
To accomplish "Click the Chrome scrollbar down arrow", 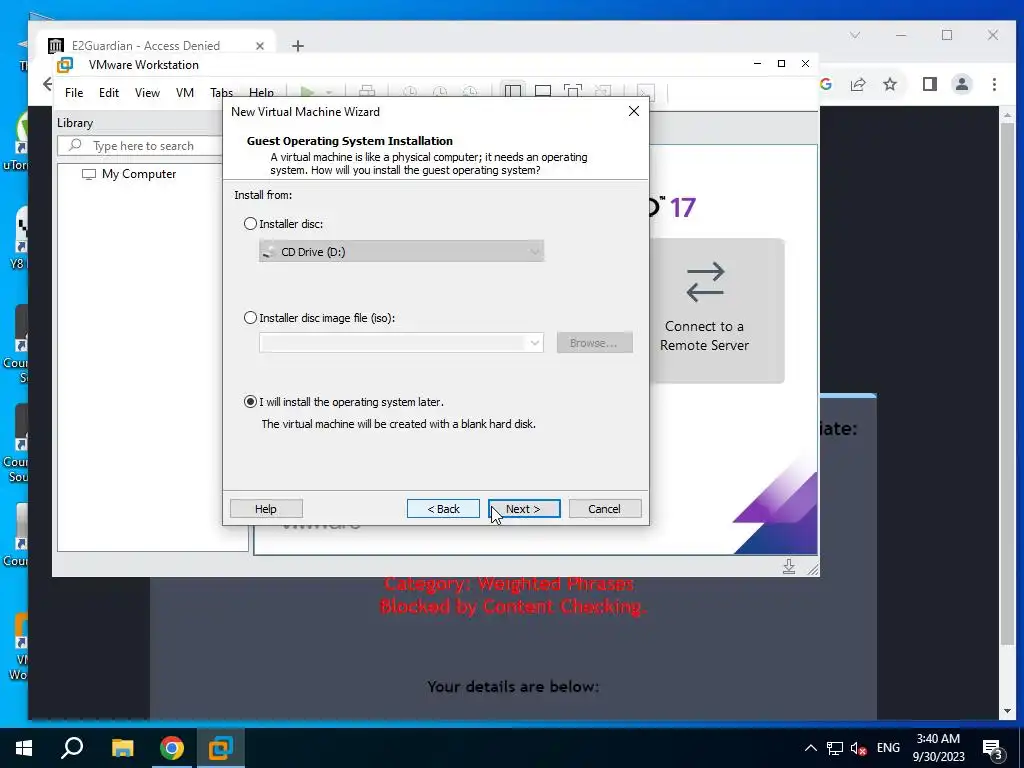I will [1007, 711].
